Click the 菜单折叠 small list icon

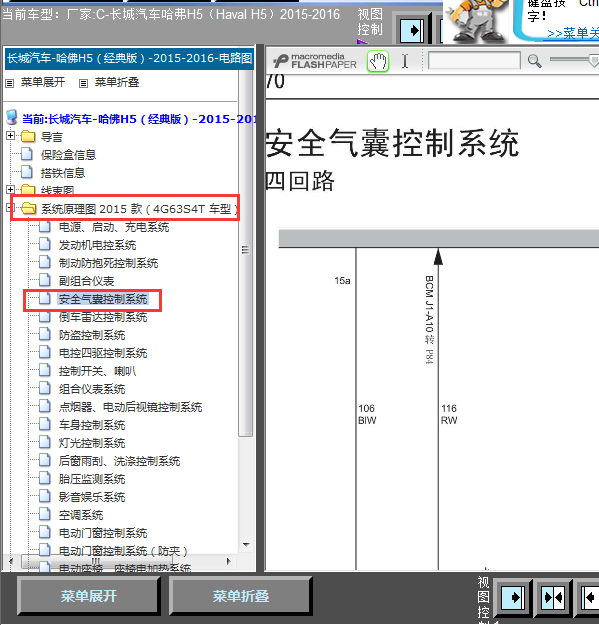point(83,83)
